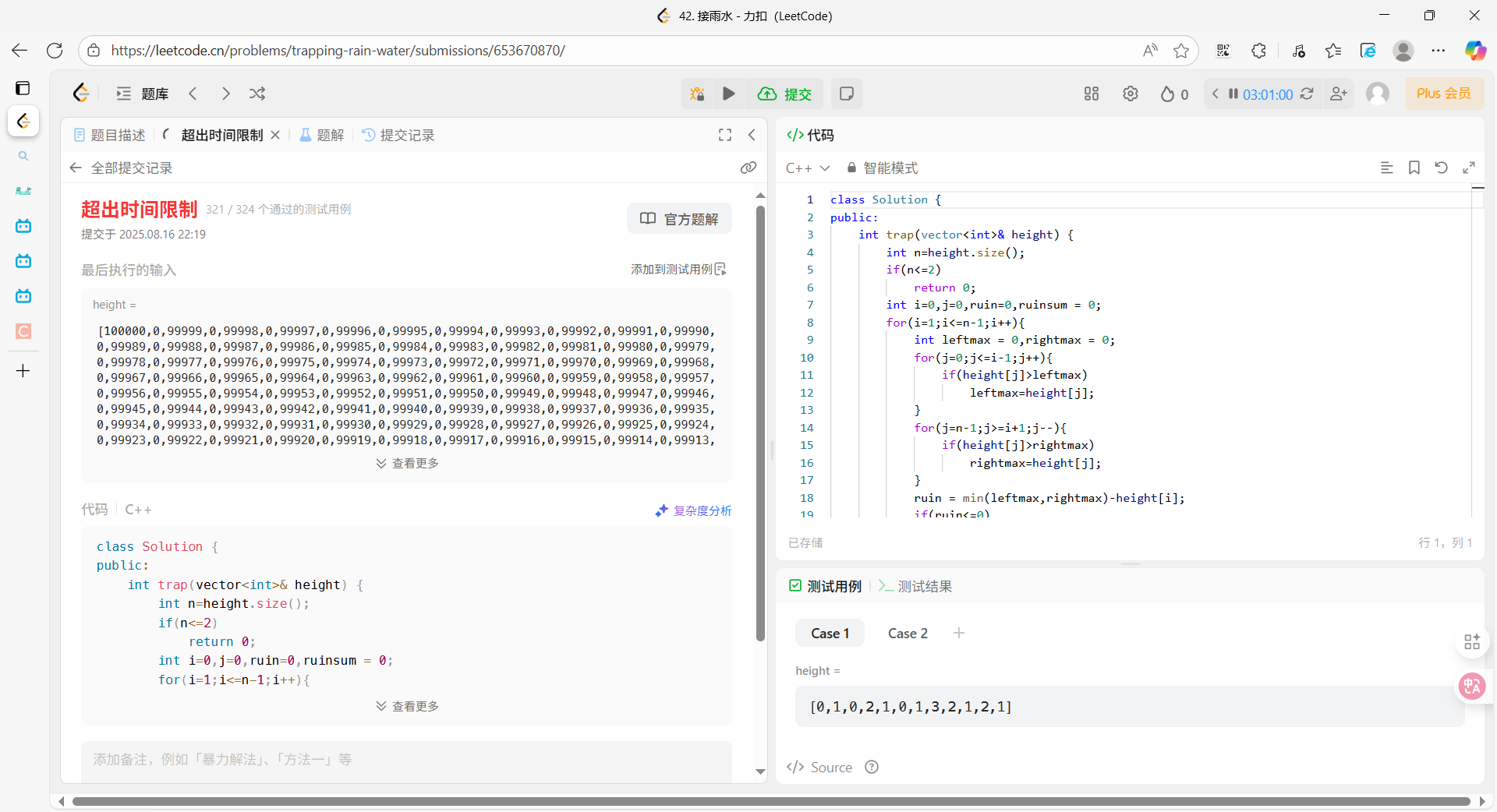Format code icon in editor toolbar
Image resolution: width=1497 pixels, height=812 pixels.
coord(1387,168)
